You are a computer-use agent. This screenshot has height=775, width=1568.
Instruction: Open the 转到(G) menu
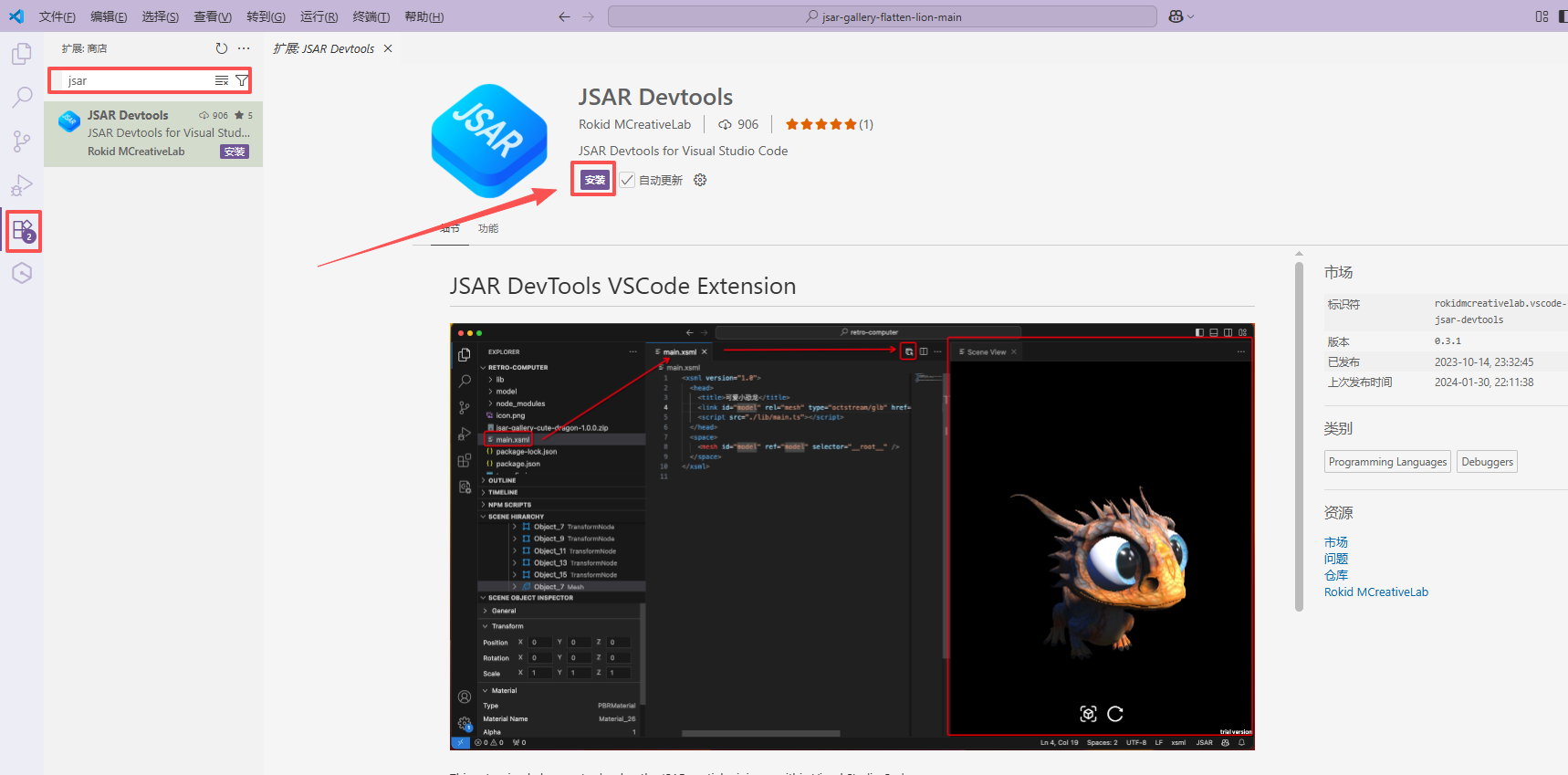pos(266,16)
